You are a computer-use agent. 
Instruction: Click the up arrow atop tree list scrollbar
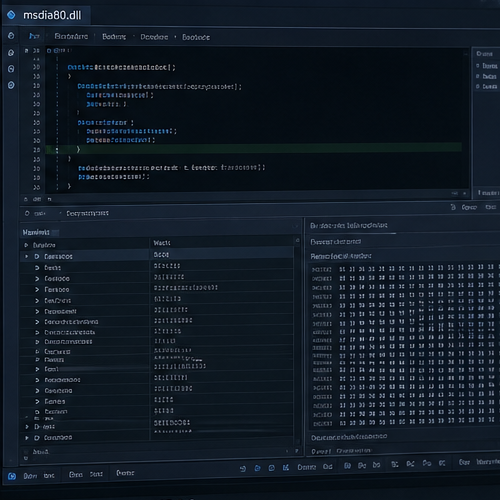[x=297, y=240]
